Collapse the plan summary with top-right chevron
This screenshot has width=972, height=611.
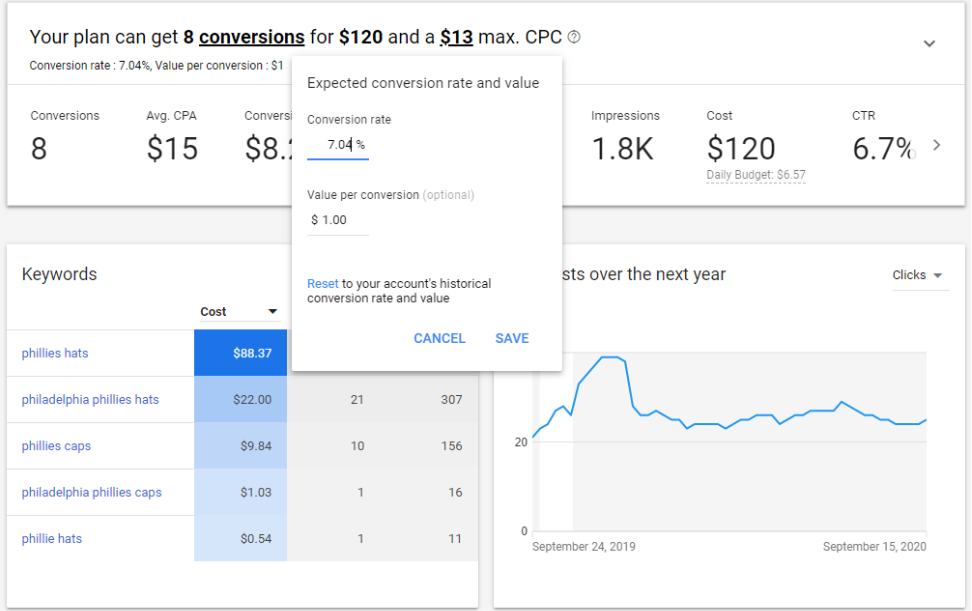[929, 44]
